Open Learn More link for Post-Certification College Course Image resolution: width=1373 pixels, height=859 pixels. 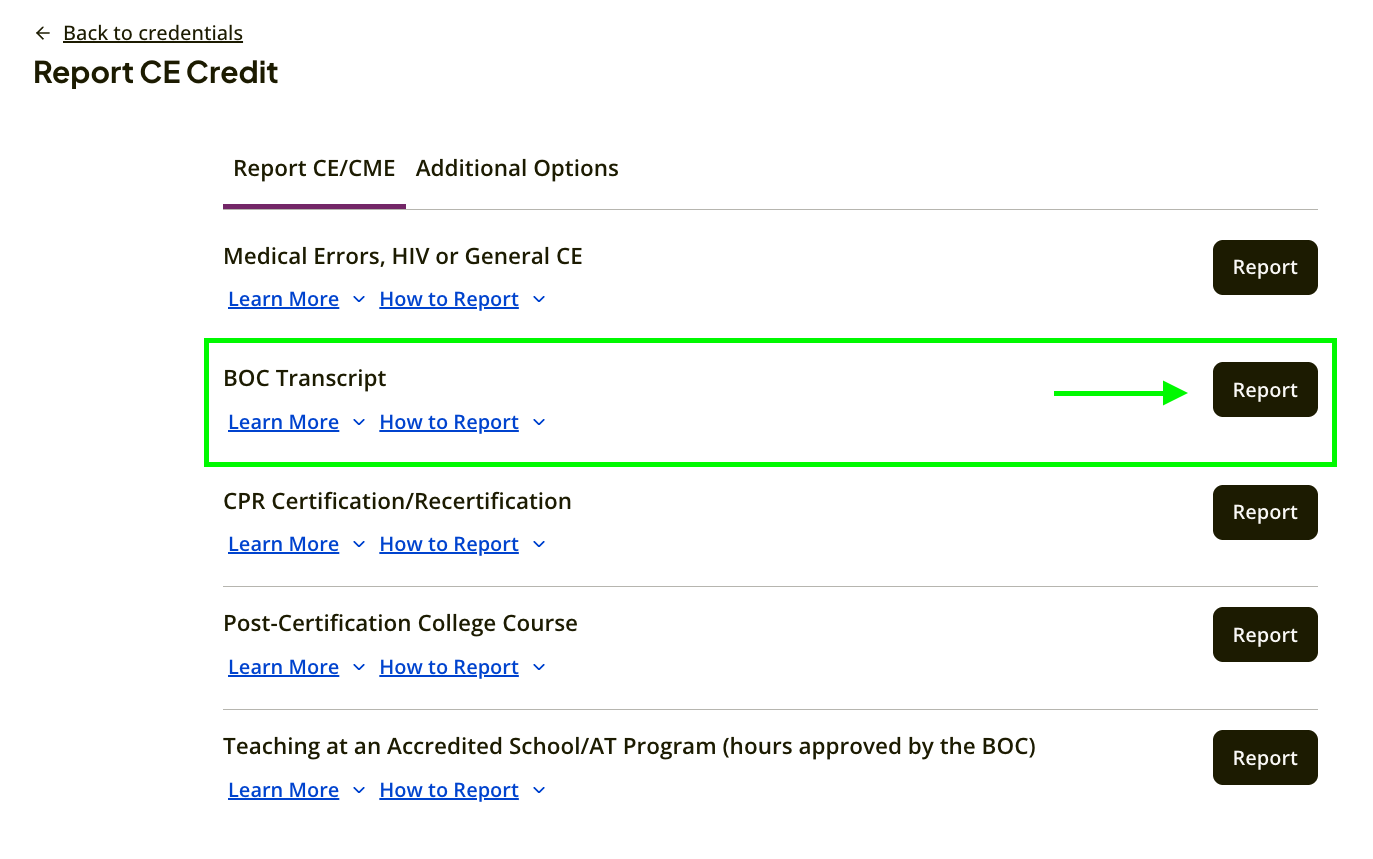(284, 667)
